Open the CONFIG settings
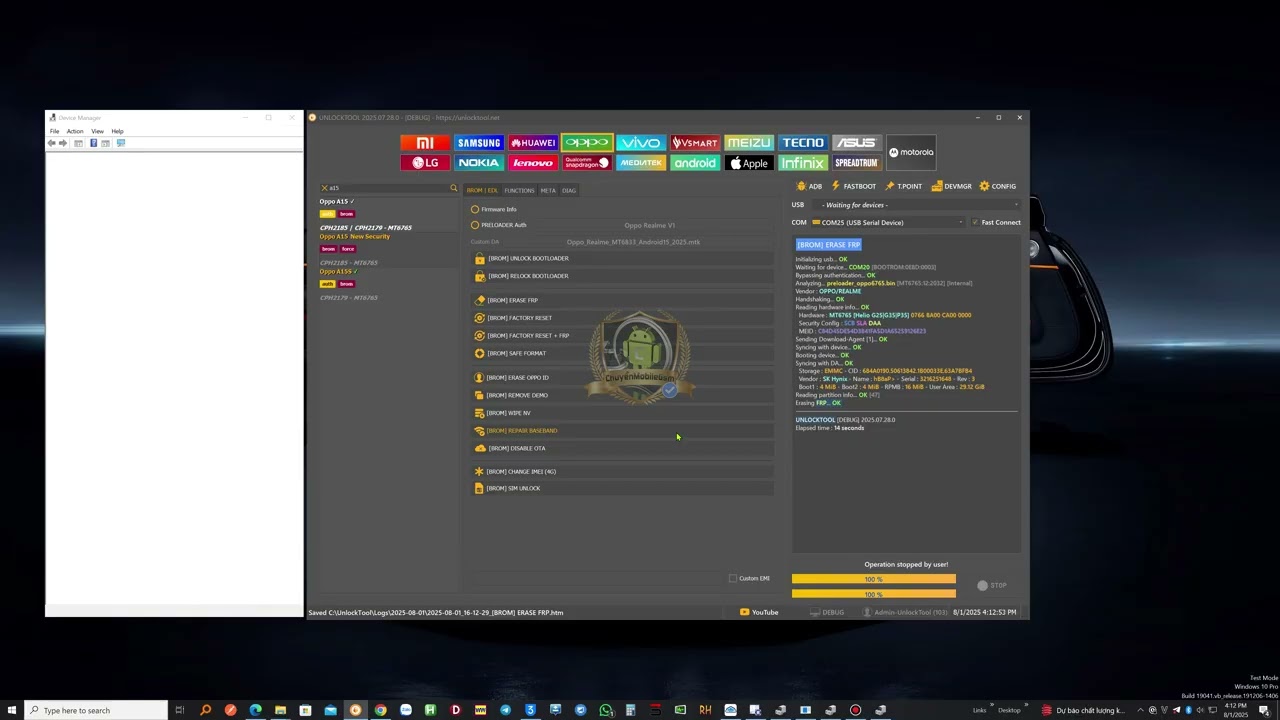Screen dimensions: 1280x720 (x=998, y=186)
